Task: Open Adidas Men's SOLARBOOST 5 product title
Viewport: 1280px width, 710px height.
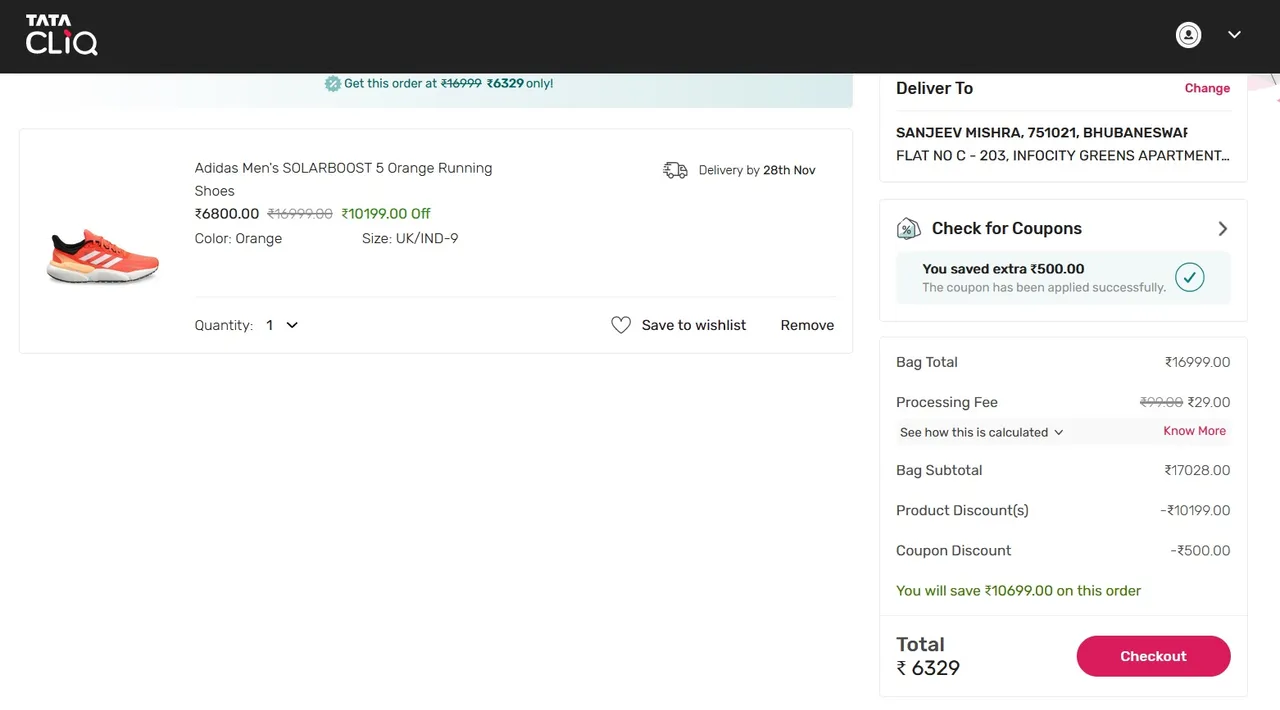Action: pos(343,179)
